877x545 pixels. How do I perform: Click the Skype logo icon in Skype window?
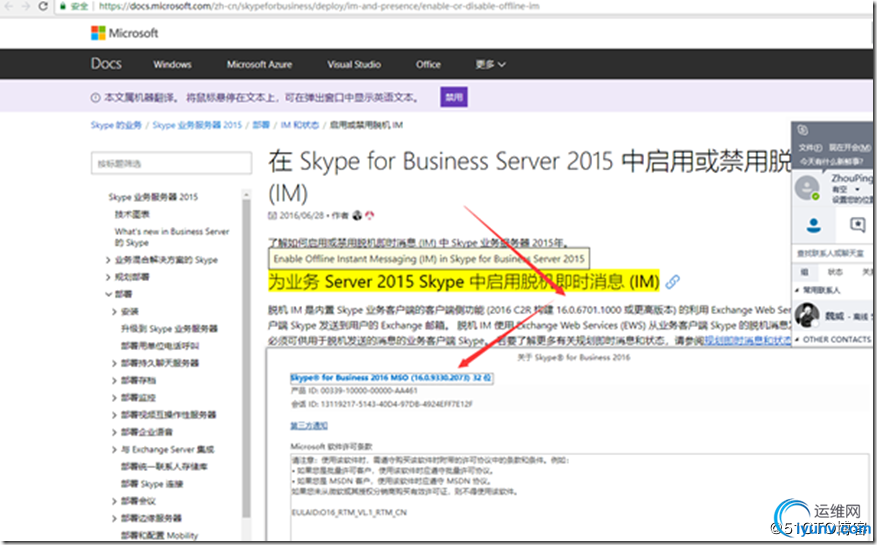pos(803,130)
